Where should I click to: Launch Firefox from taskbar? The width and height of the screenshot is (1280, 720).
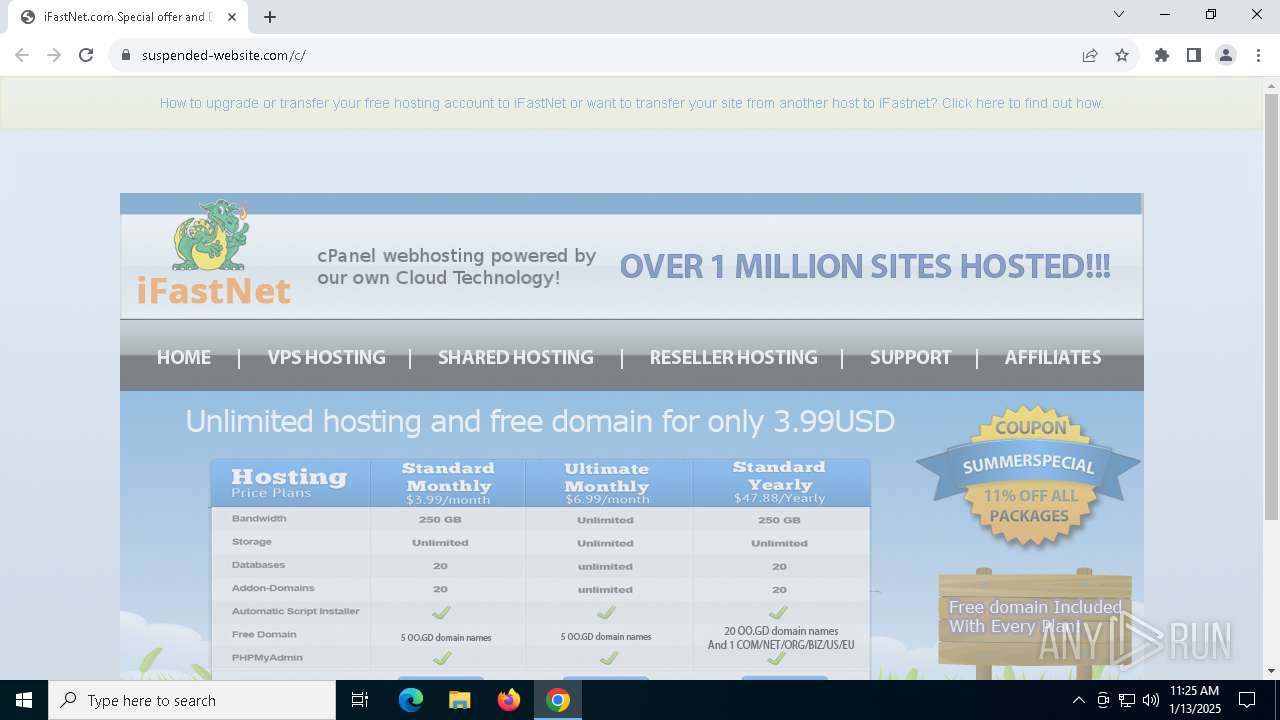(509, 700)
